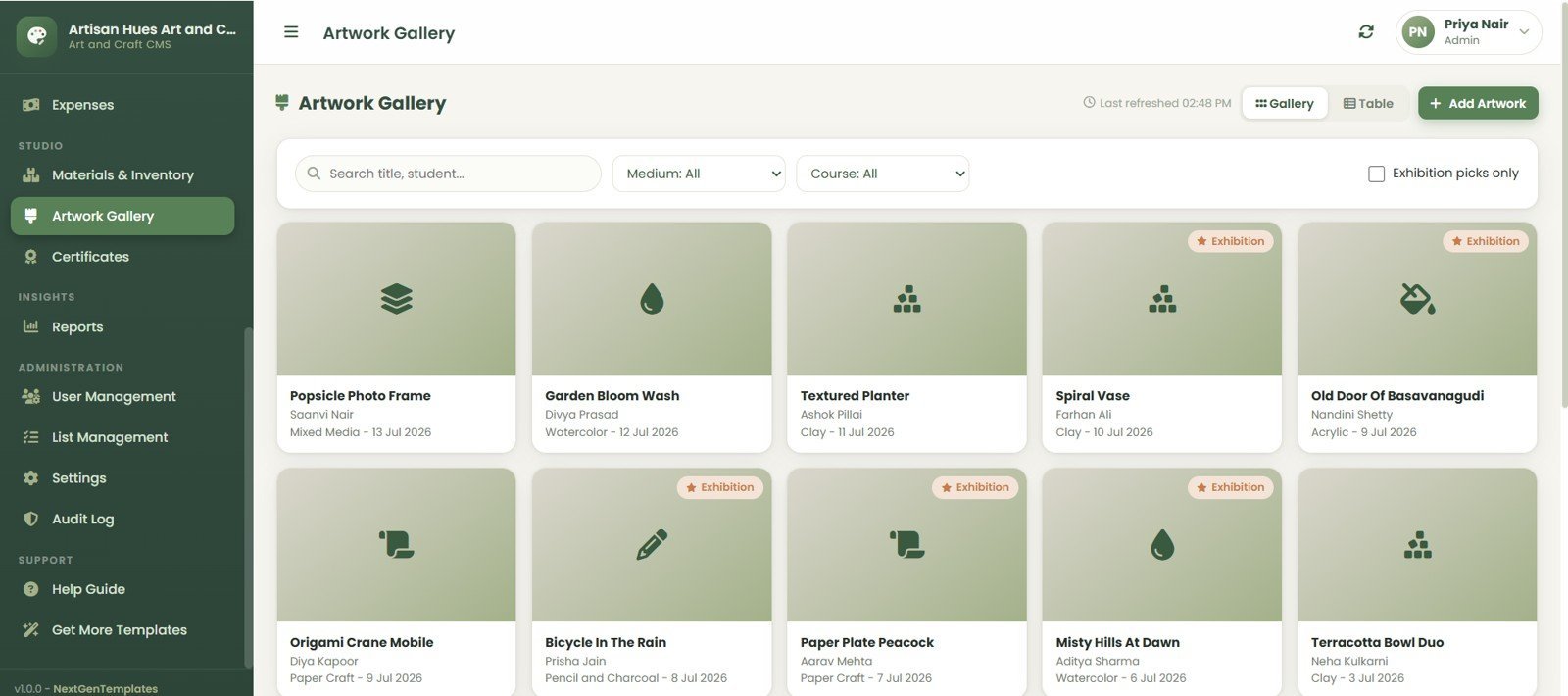The height and width of the screenshot is (696, 1568).
Task: Open the Settings page
Action: [122, 478]
